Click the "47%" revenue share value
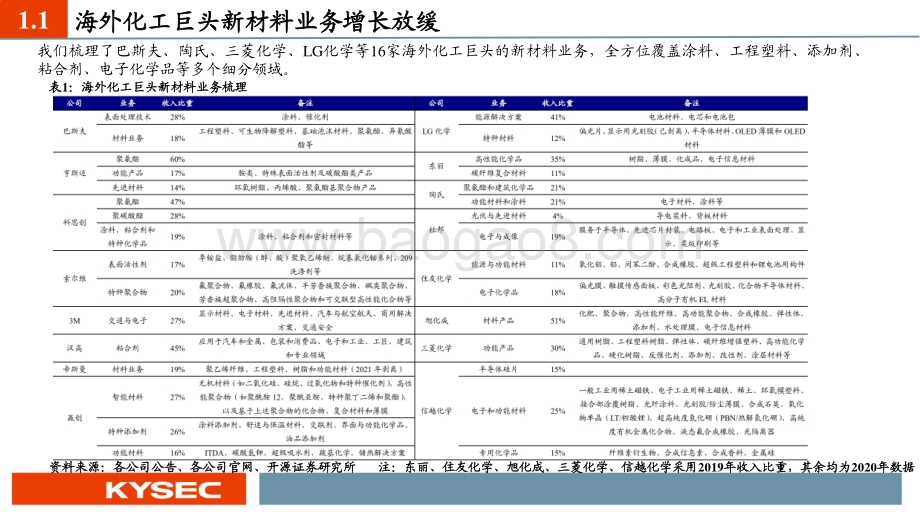920x518 pixels. (177, 202)
